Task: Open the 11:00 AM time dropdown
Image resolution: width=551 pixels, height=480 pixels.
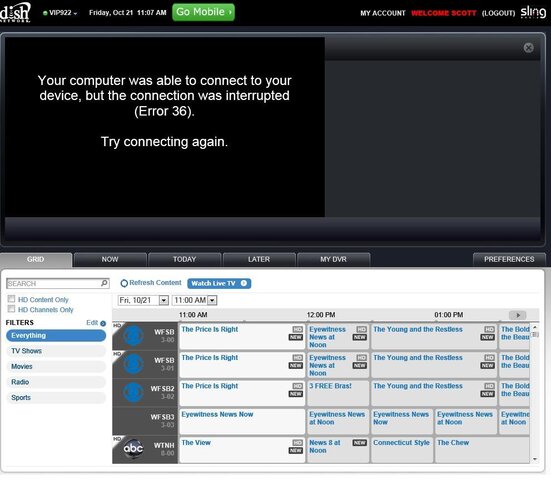Action: coord(212,300)
